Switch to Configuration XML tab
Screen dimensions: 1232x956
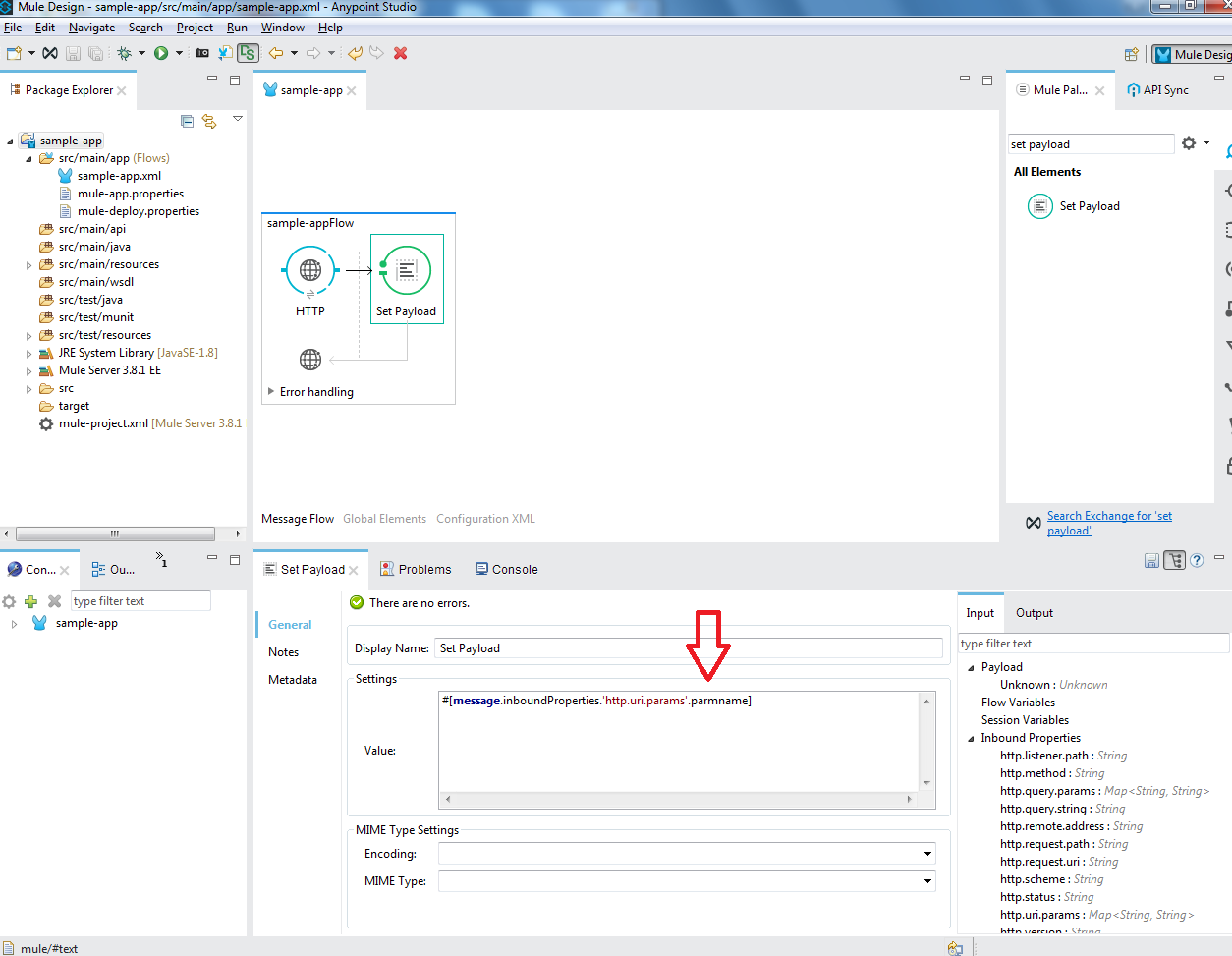click(485, 519)
